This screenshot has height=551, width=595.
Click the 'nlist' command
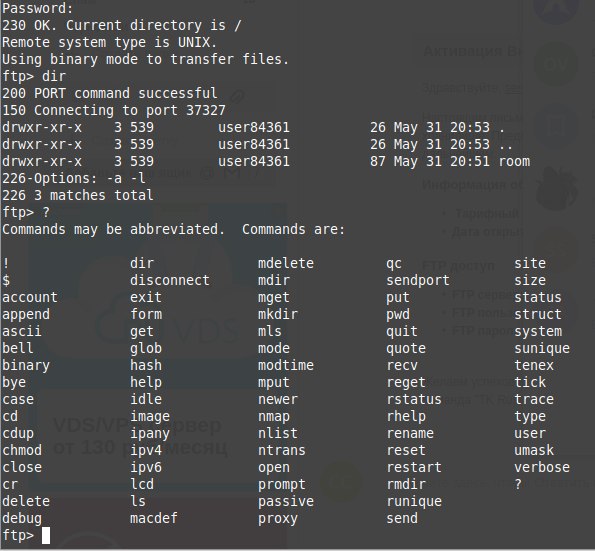pyautogui.click(x=278, y=433)
